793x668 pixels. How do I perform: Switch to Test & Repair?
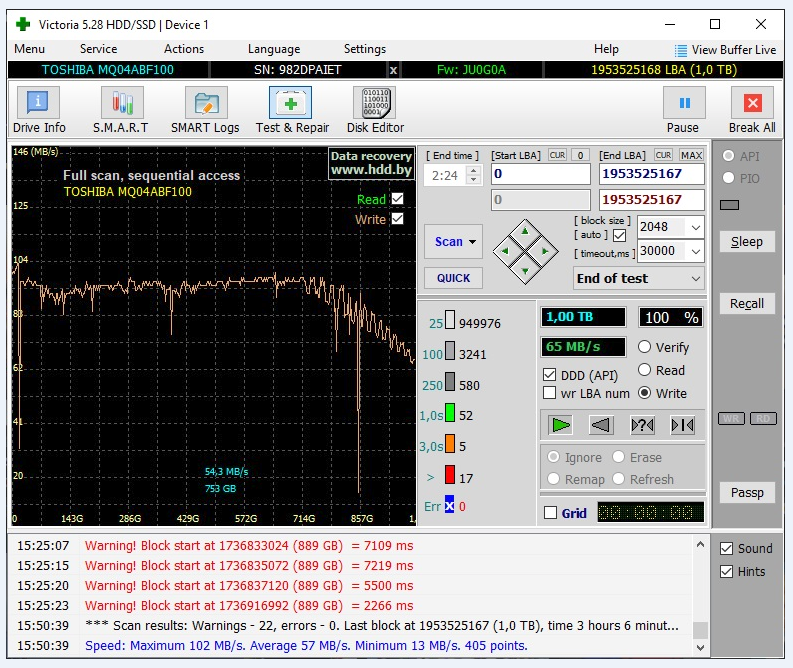click(x=290, y=102)
